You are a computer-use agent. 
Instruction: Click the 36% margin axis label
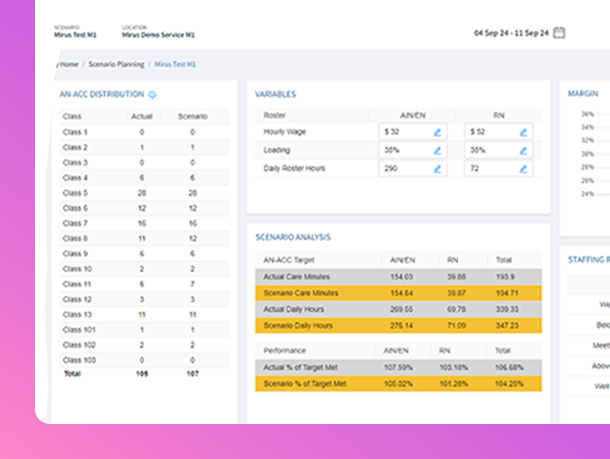point(587,114)
